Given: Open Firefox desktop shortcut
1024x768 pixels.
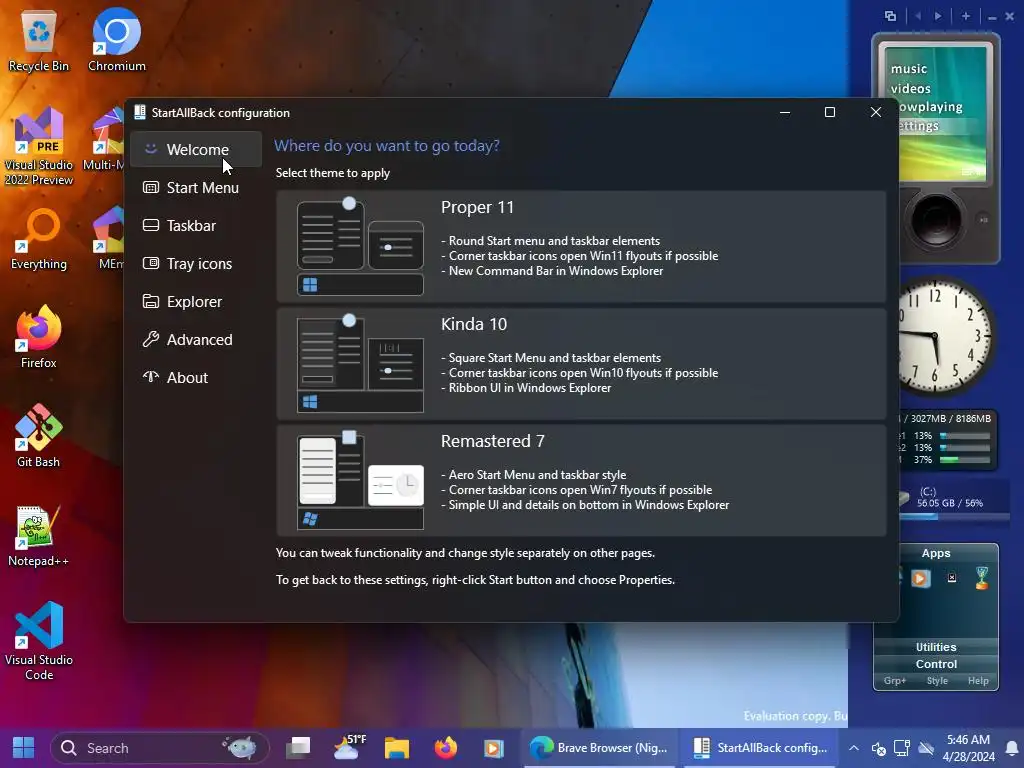Looking at the screenshot, I should (39, 338).
